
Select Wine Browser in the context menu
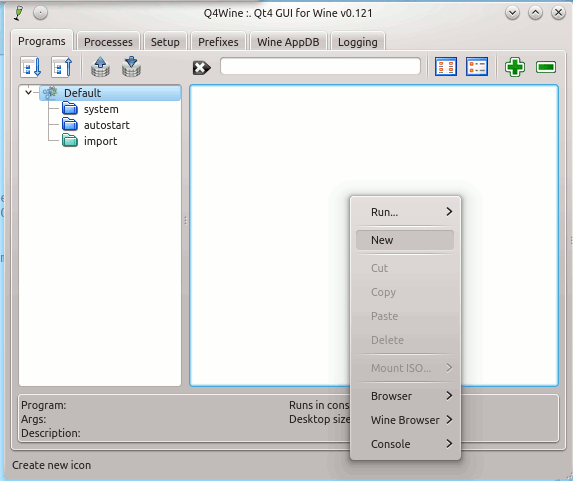(405, 420)
